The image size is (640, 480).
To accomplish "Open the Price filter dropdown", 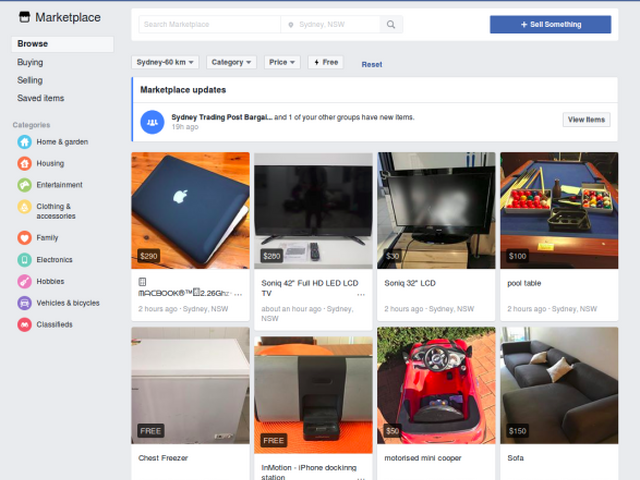I will pyautogui.click(x=282, y=62).
